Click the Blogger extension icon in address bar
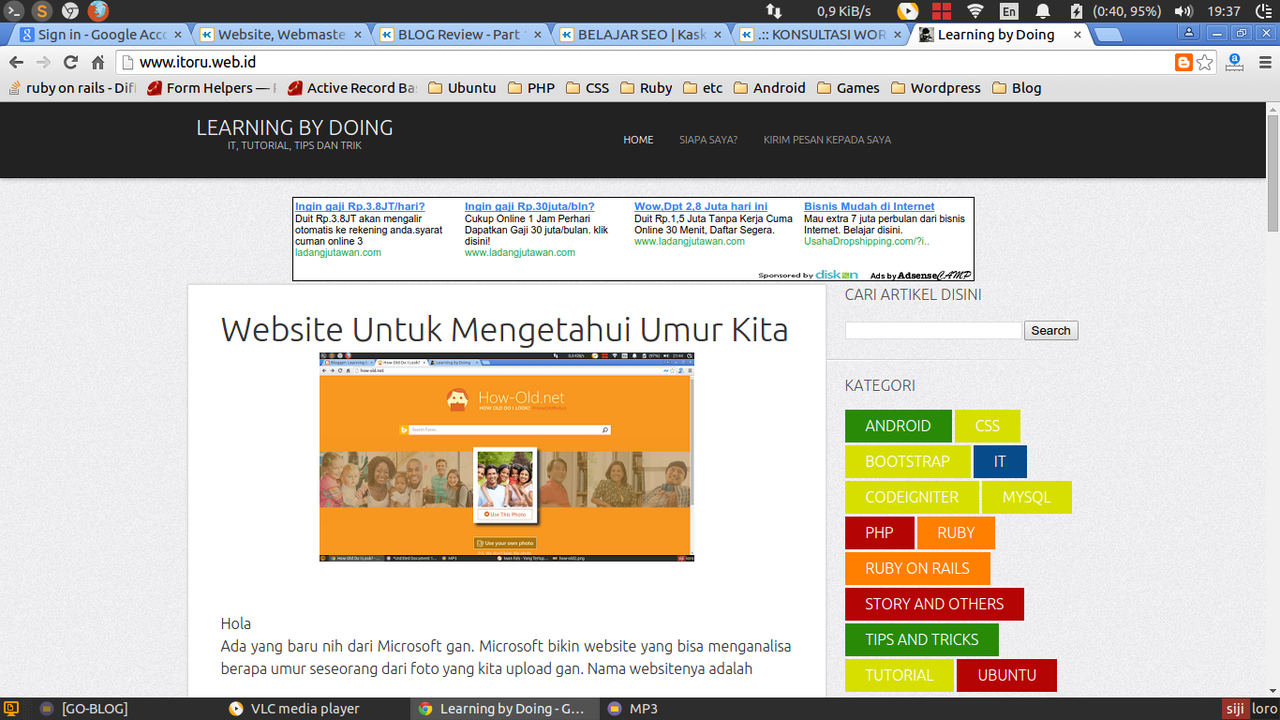1280x720 pixels. pyautogui.click(x=1184, y=62)
